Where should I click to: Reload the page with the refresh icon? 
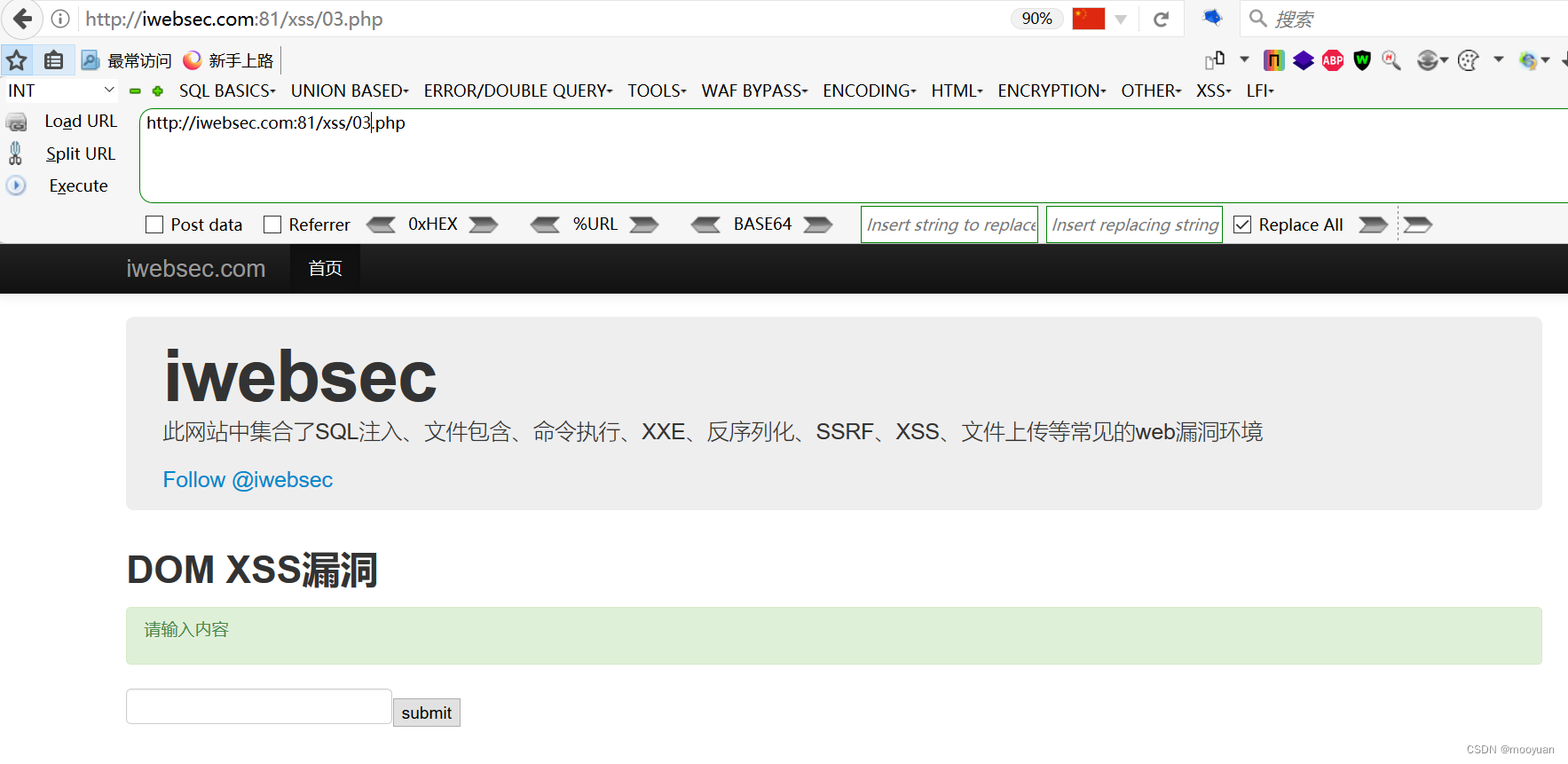[x=1161, y=19]
